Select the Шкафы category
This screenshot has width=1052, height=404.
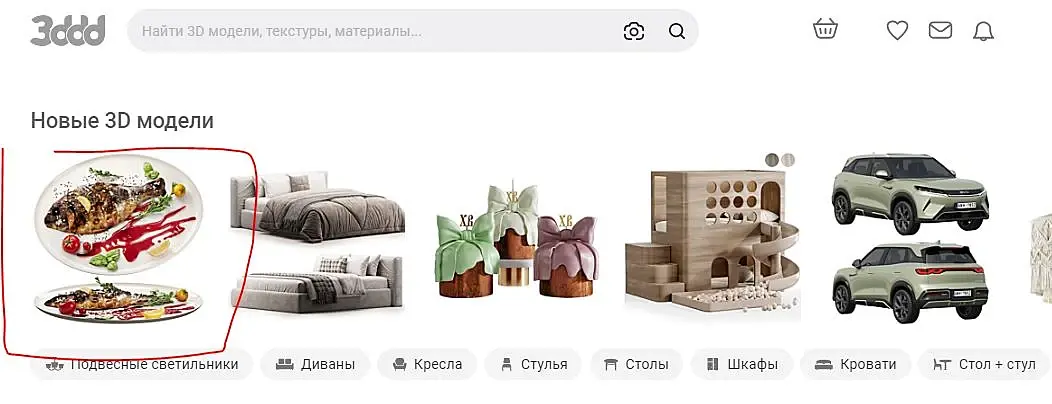(x=742, y=364)
